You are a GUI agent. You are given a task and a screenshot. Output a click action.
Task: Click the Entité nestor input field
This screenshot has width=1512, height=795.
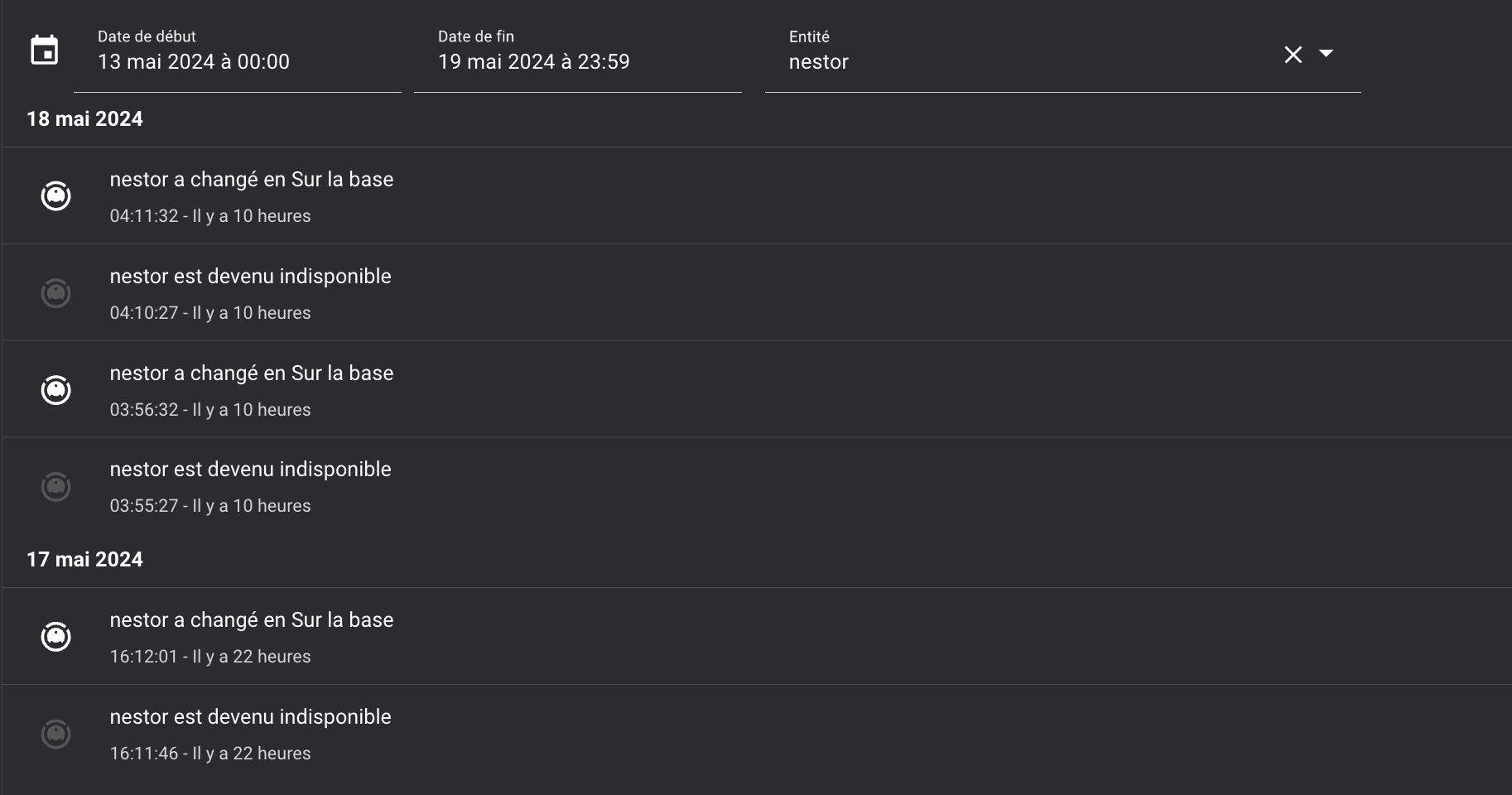[1018, 62]
